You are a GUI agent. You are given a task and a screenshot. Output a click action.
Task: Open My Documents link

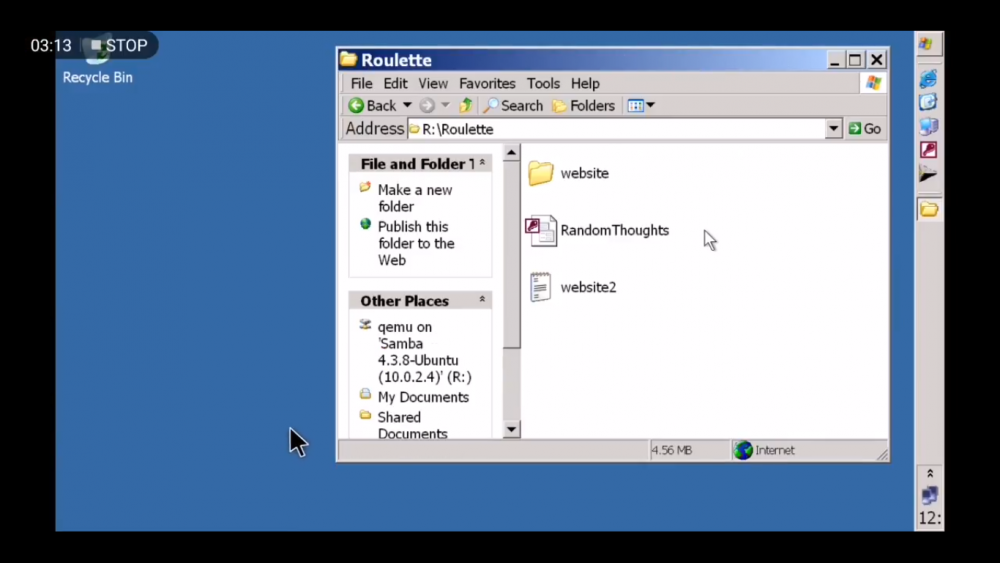(x=423, y=397)
